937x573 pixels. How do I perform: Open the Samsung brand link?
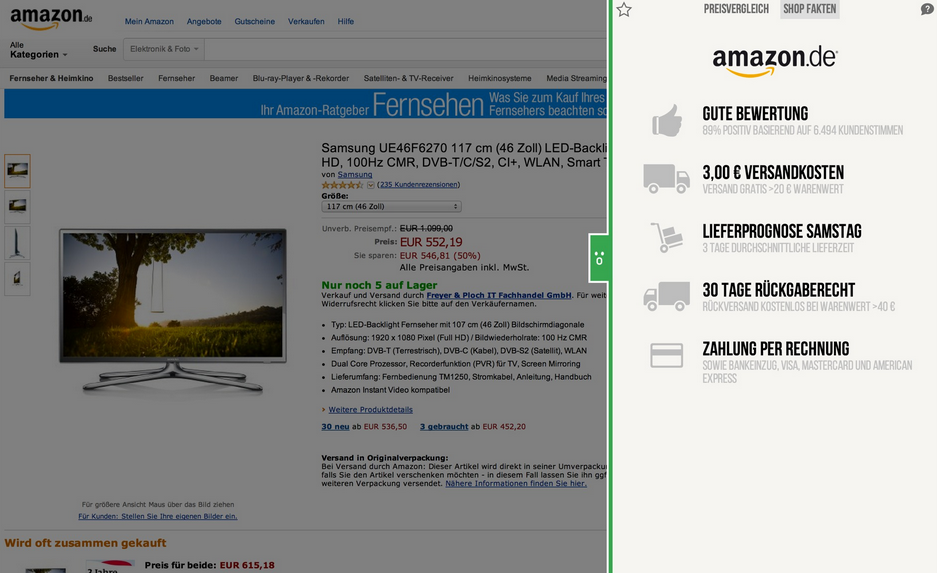tap(355, 174)
